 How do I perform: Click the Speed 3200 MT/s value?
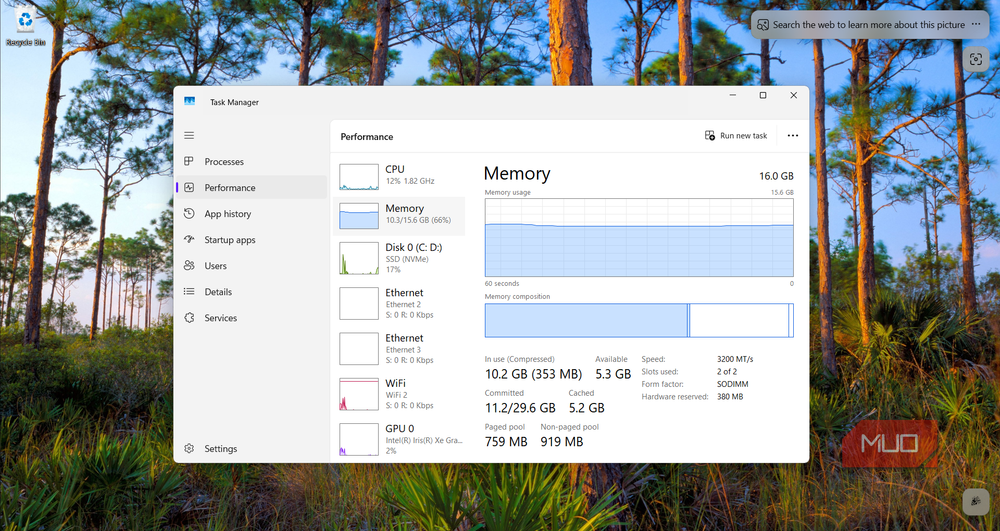pyautogui.click(x=735, y=359)
